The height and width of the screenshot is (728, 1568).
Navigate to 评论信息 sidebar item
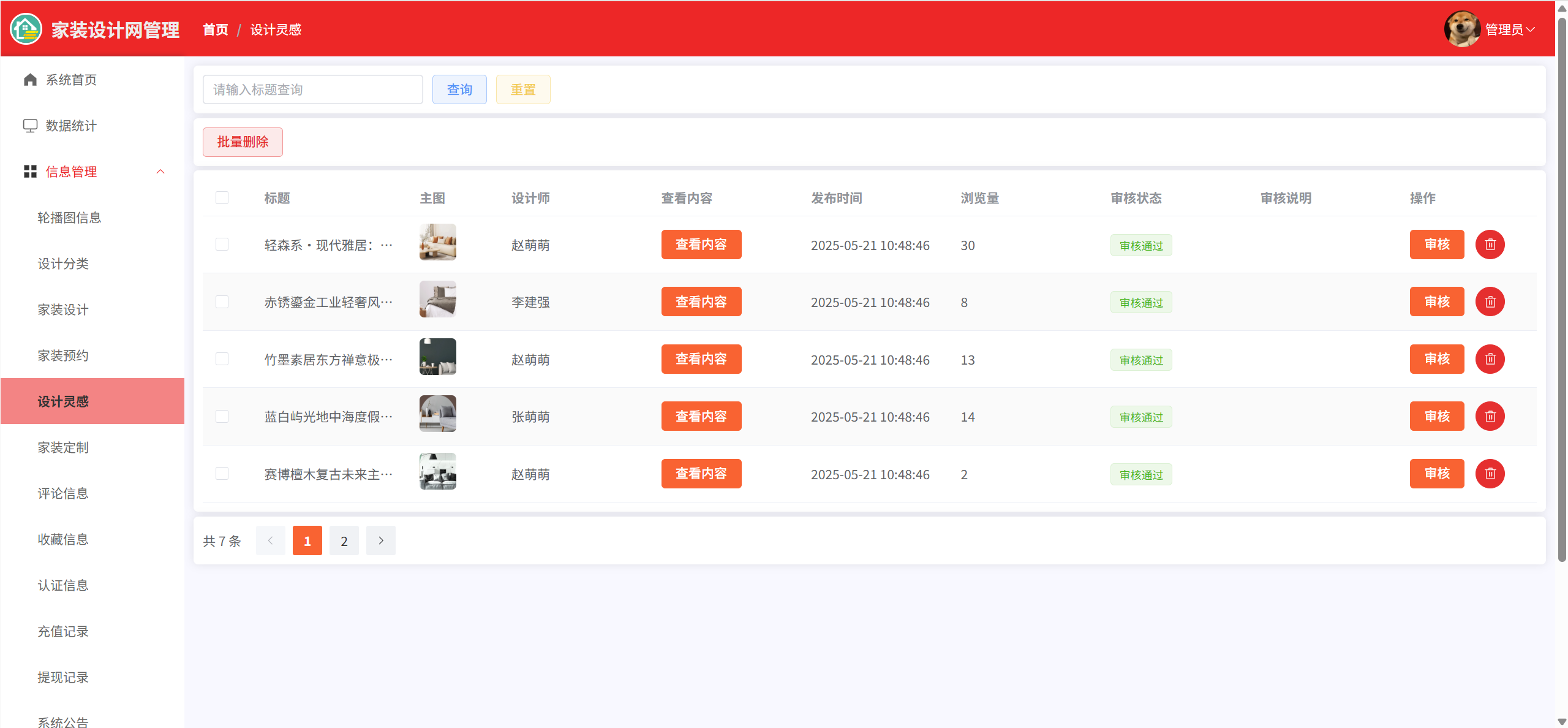(63, 493)
